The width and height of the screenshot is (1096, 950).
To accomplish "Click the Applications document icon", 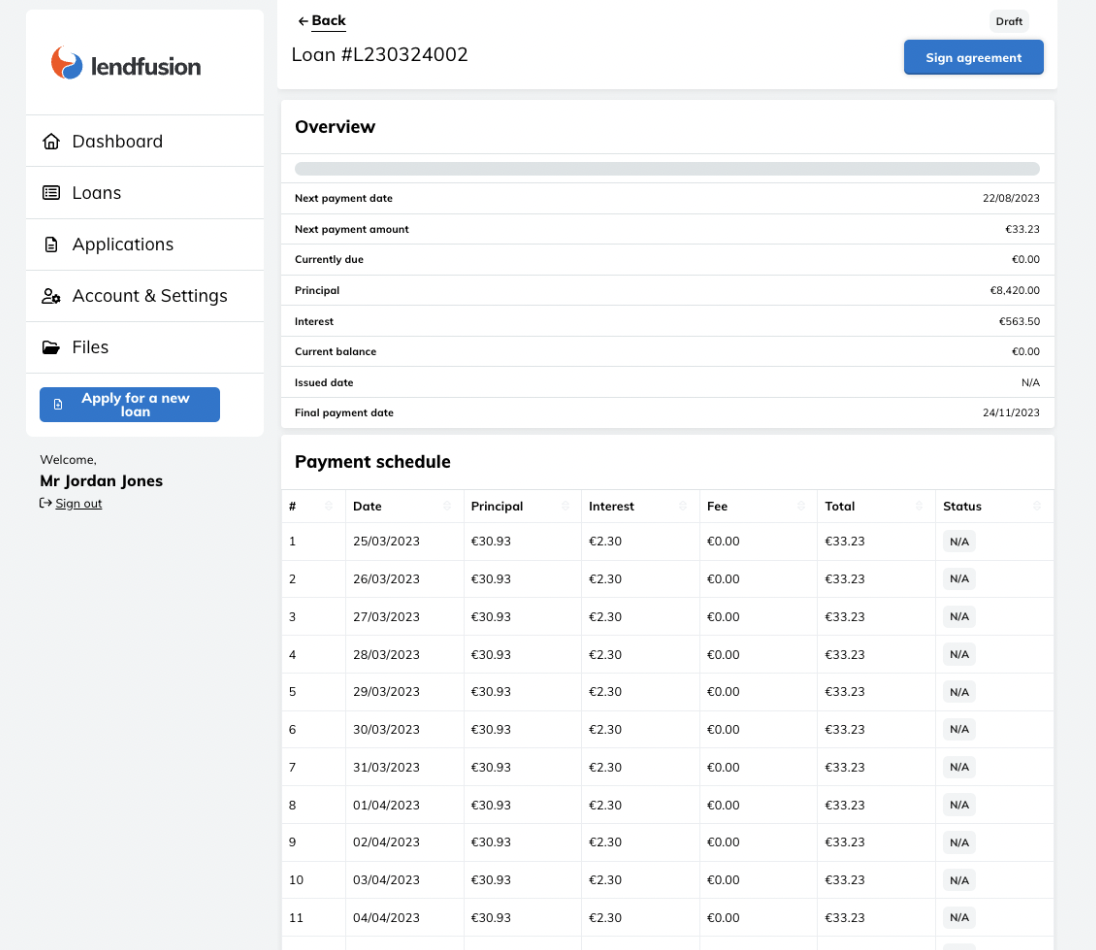I will (51, 244).
